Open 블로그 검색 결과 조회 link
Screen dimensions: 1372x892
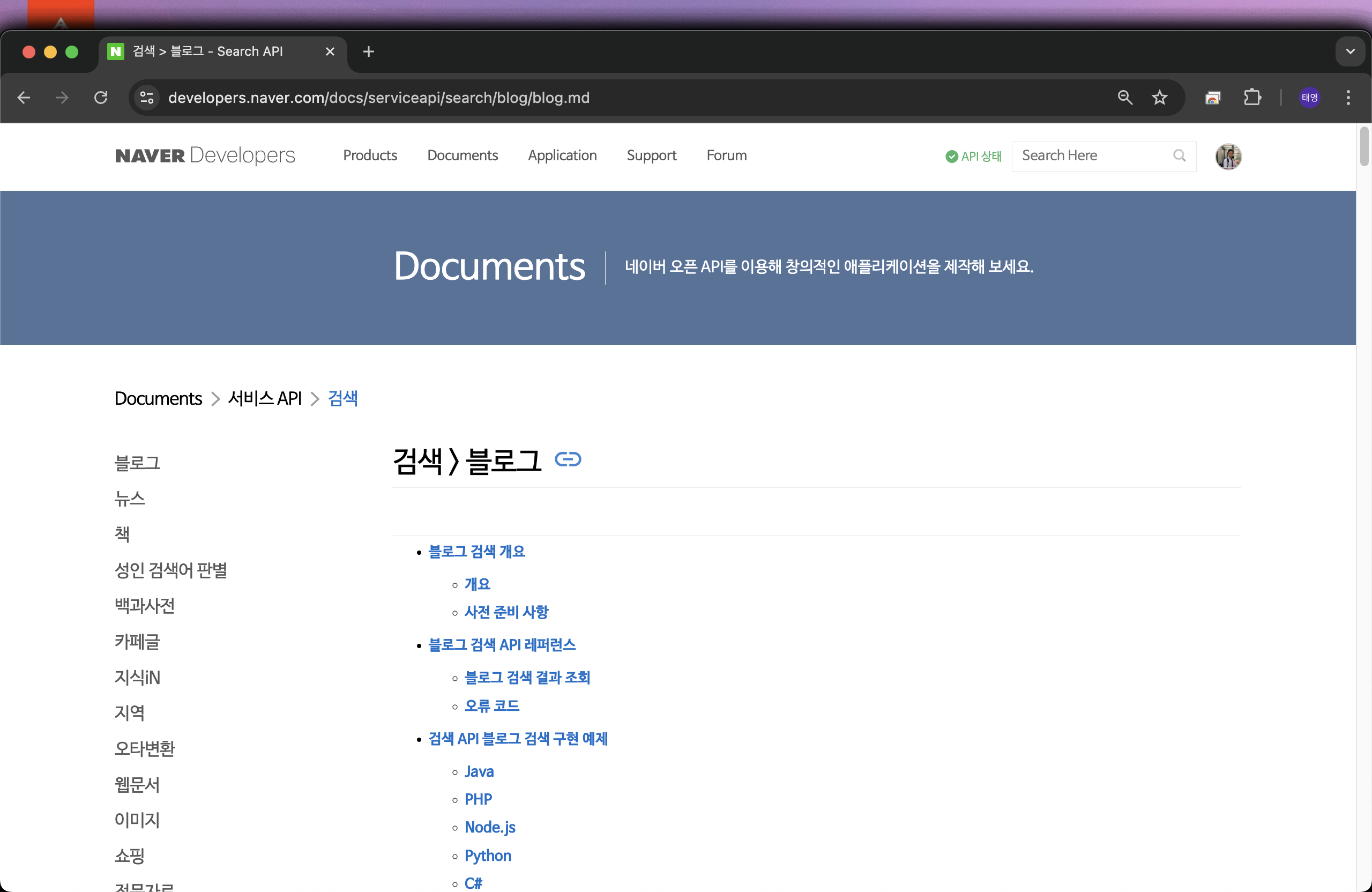coord(527,678)
